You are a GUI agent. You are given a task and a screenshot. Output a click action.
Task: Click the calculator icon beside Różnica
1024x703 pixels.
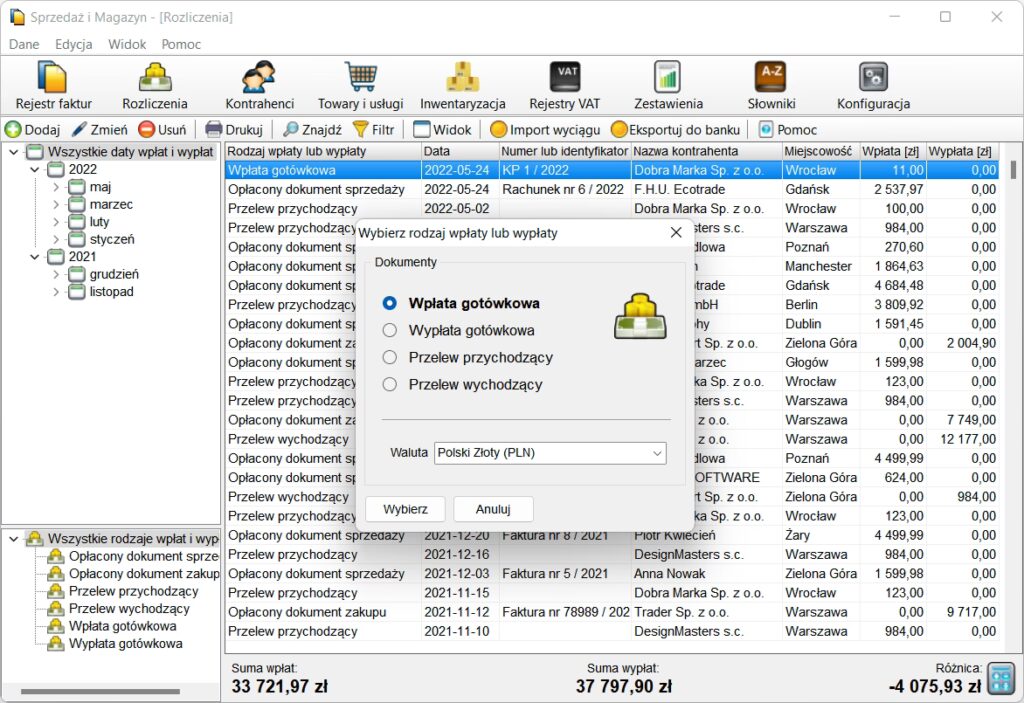[1000, 677]
